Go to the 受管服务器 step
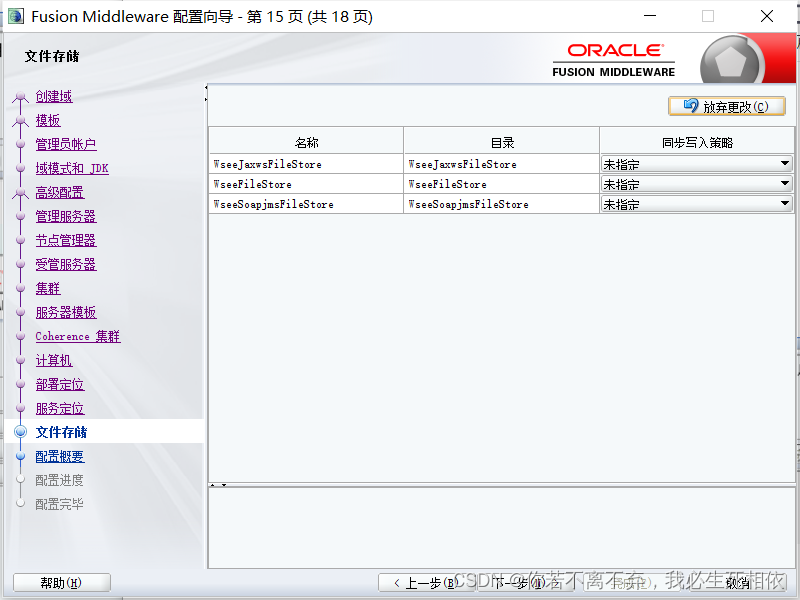The width and height of the screenshot is (800, 600). (66, 264)
